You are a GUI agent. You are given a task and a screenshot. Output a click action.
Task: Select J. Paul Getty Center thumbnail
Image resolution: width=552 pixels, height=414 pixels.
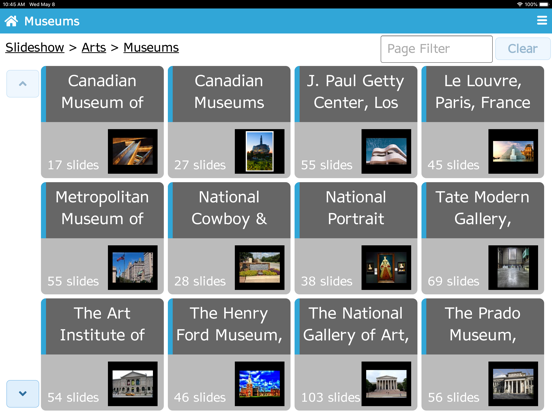click(386, 151)
